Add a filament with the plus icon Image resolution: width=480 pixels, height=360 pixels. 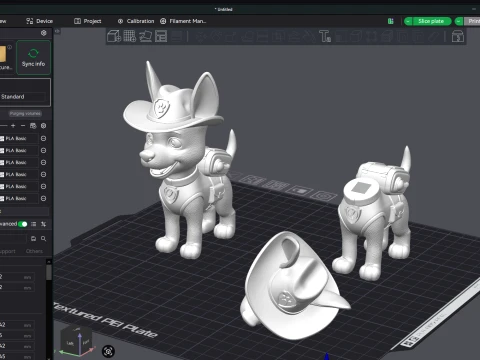(13, 126)
